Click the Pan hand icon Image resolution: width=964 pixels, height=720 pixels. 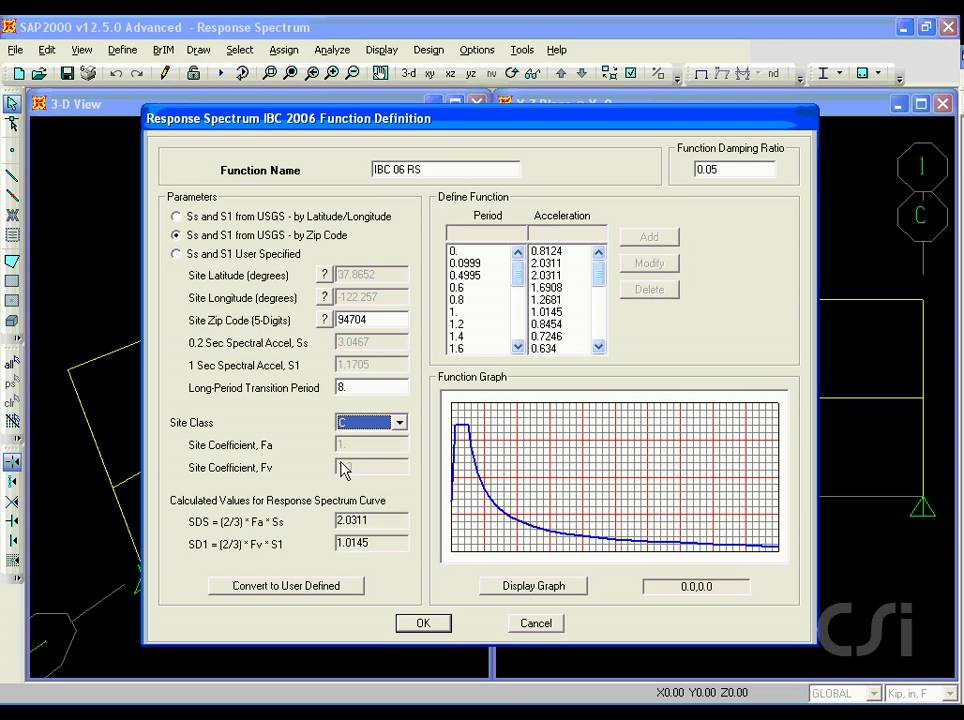[x=381, y=73]
